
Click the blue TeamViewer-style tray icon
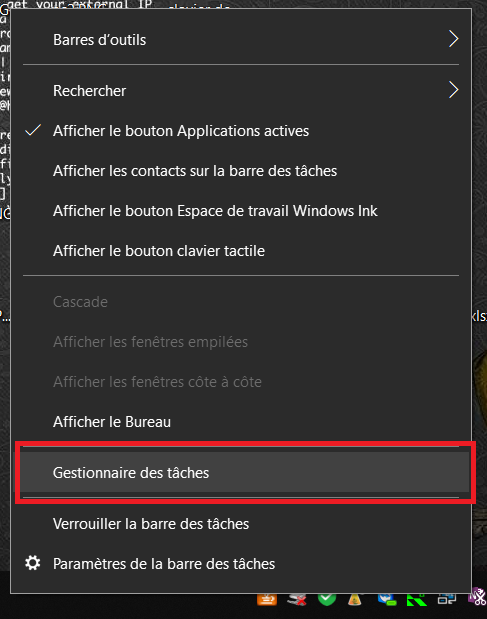click(x=387, y=599)
